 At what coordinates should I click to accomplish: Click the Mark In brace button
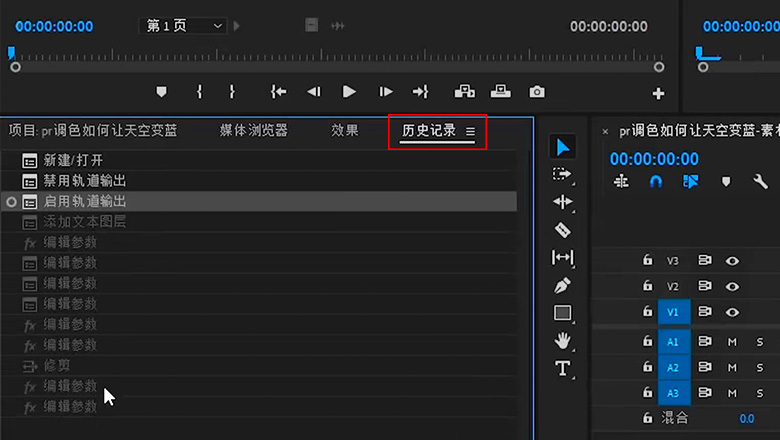point(199,91)
